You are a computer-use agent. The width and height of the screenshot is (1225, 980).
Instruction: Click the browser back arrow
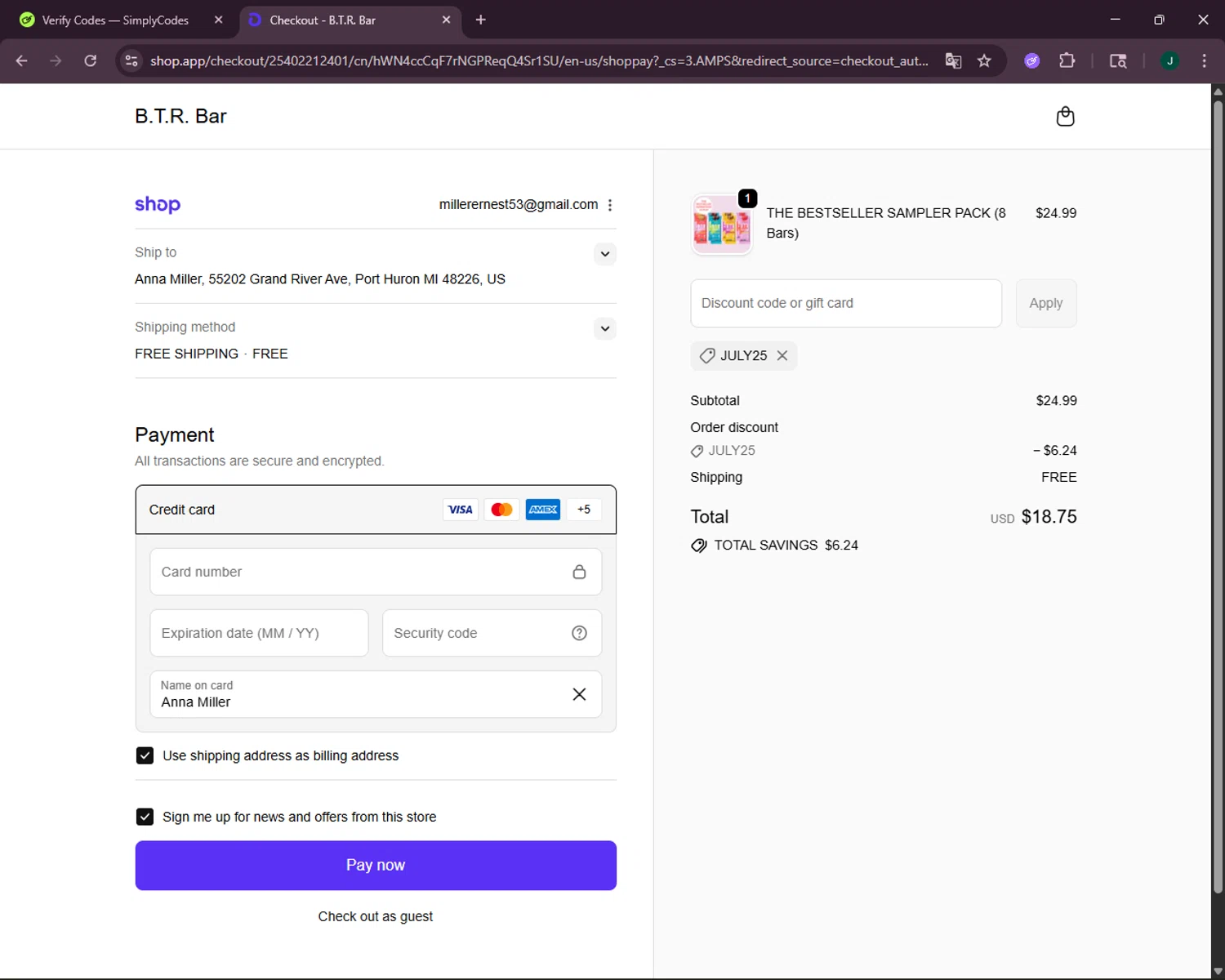pos(22,60)
